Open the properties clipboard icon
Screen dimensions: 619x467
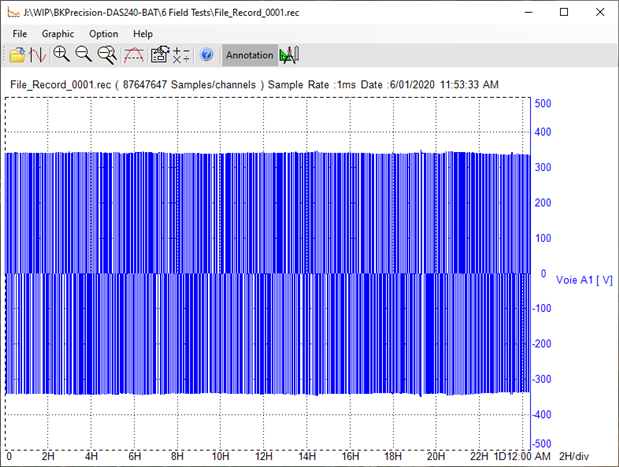[x=158, y=55]
